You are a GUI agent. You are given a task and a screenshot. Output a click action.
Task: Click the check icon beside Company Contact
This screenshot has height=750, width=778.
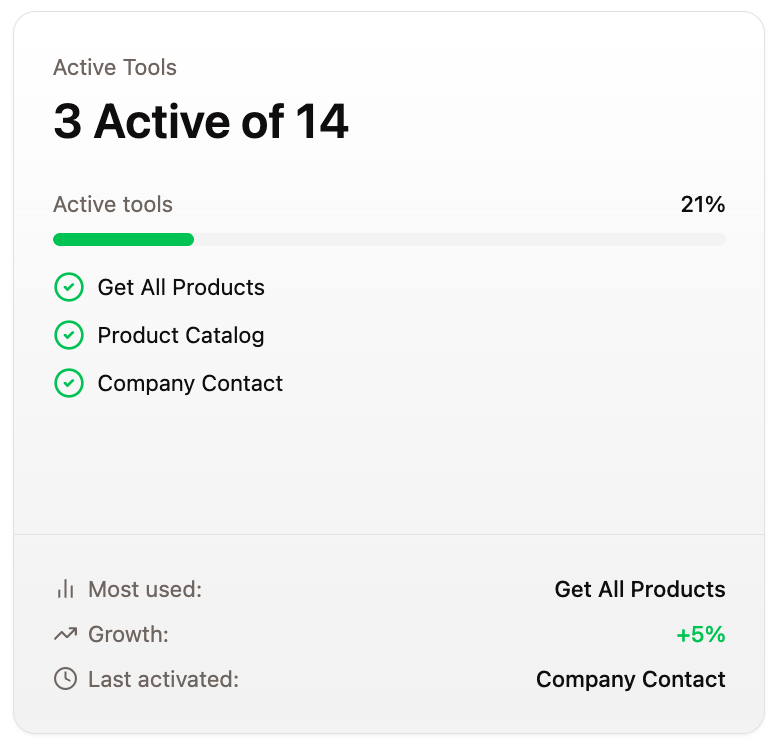68,383
